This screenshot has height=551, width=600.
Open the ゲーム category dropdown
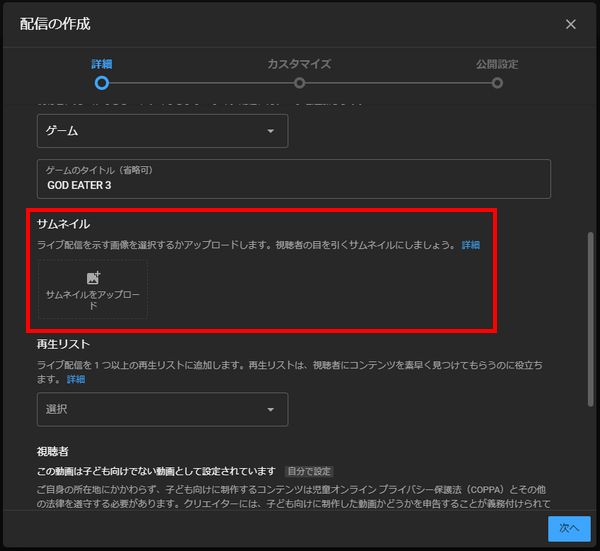pyautogui.click(x=162, y=131)
